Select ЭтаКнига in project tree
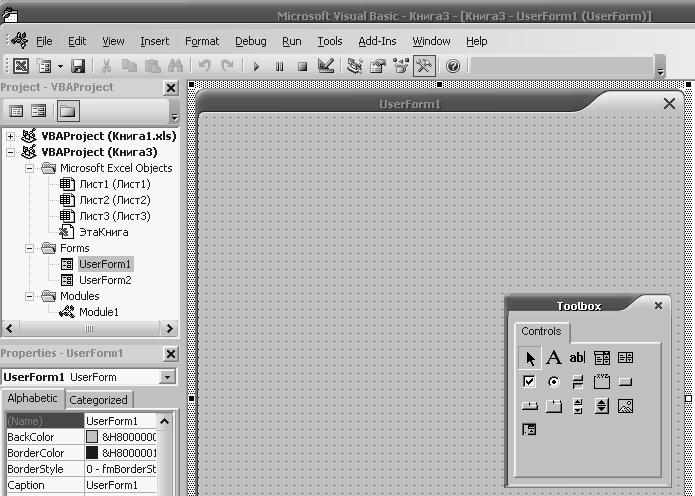This screenshot has height=496, width=695. tap(104, 232)
